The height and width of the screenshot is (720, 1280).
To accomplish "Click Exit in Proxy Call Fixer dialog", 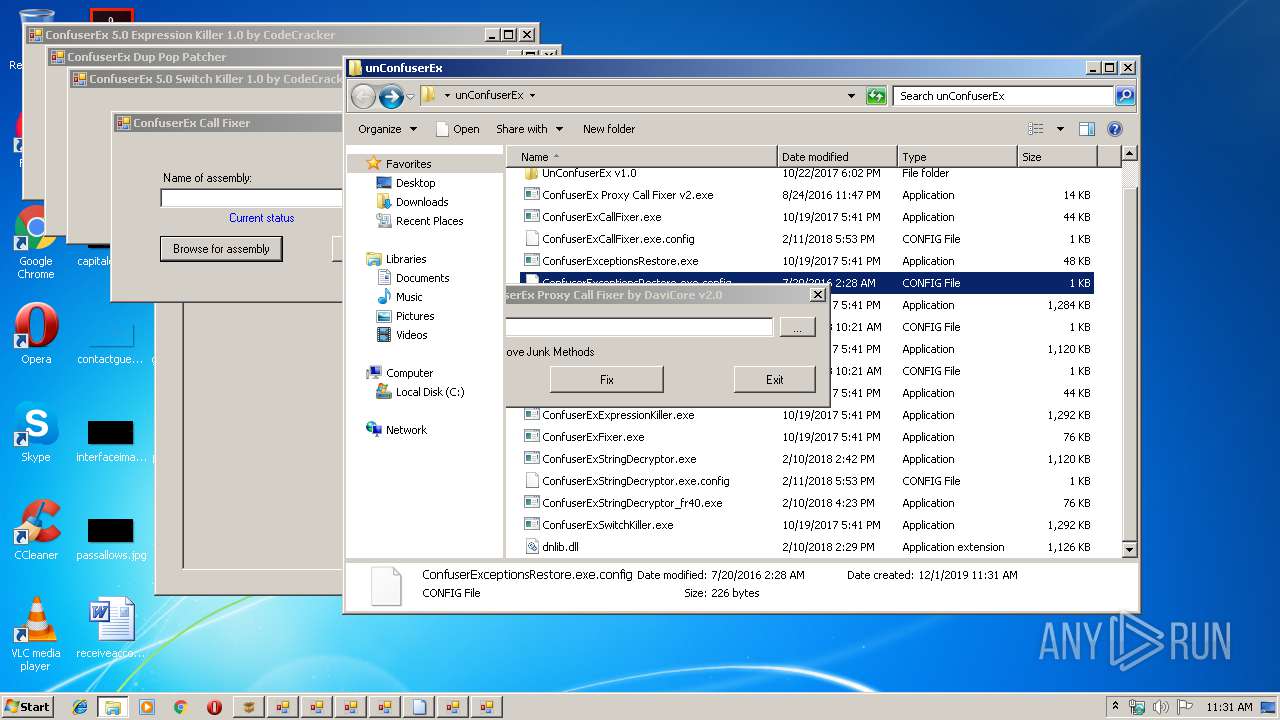I will pos(775,380).
